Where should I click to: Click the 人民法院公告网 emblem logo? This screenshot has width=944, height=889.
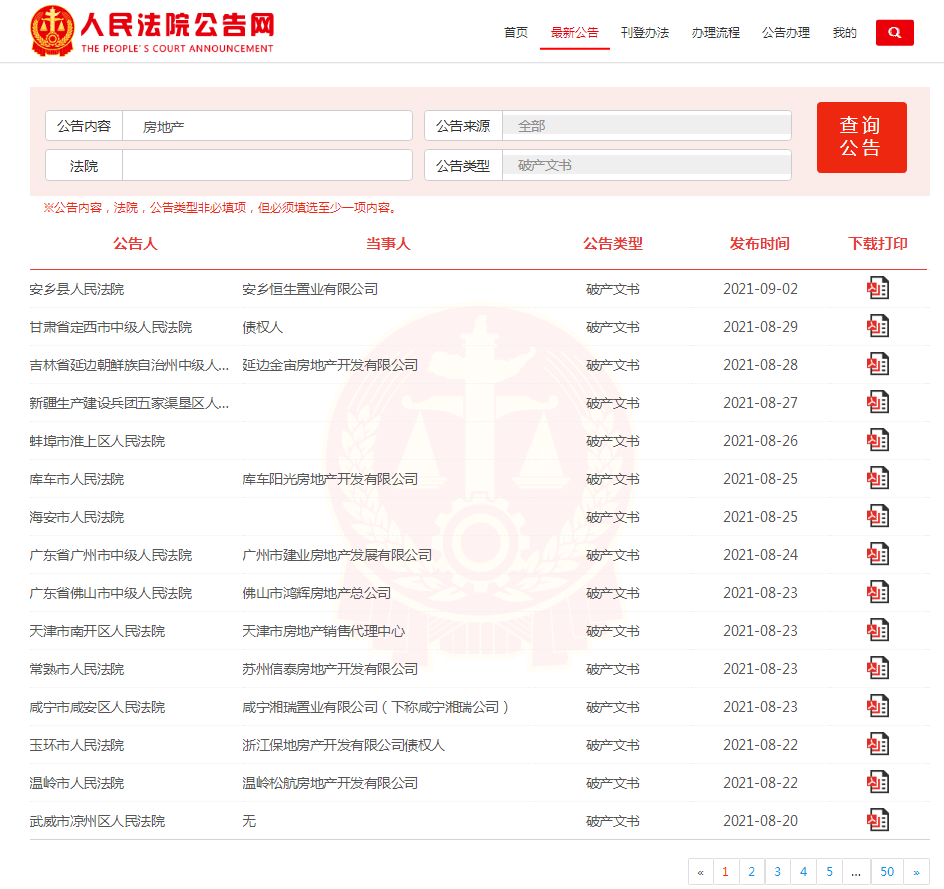[51, 31]
